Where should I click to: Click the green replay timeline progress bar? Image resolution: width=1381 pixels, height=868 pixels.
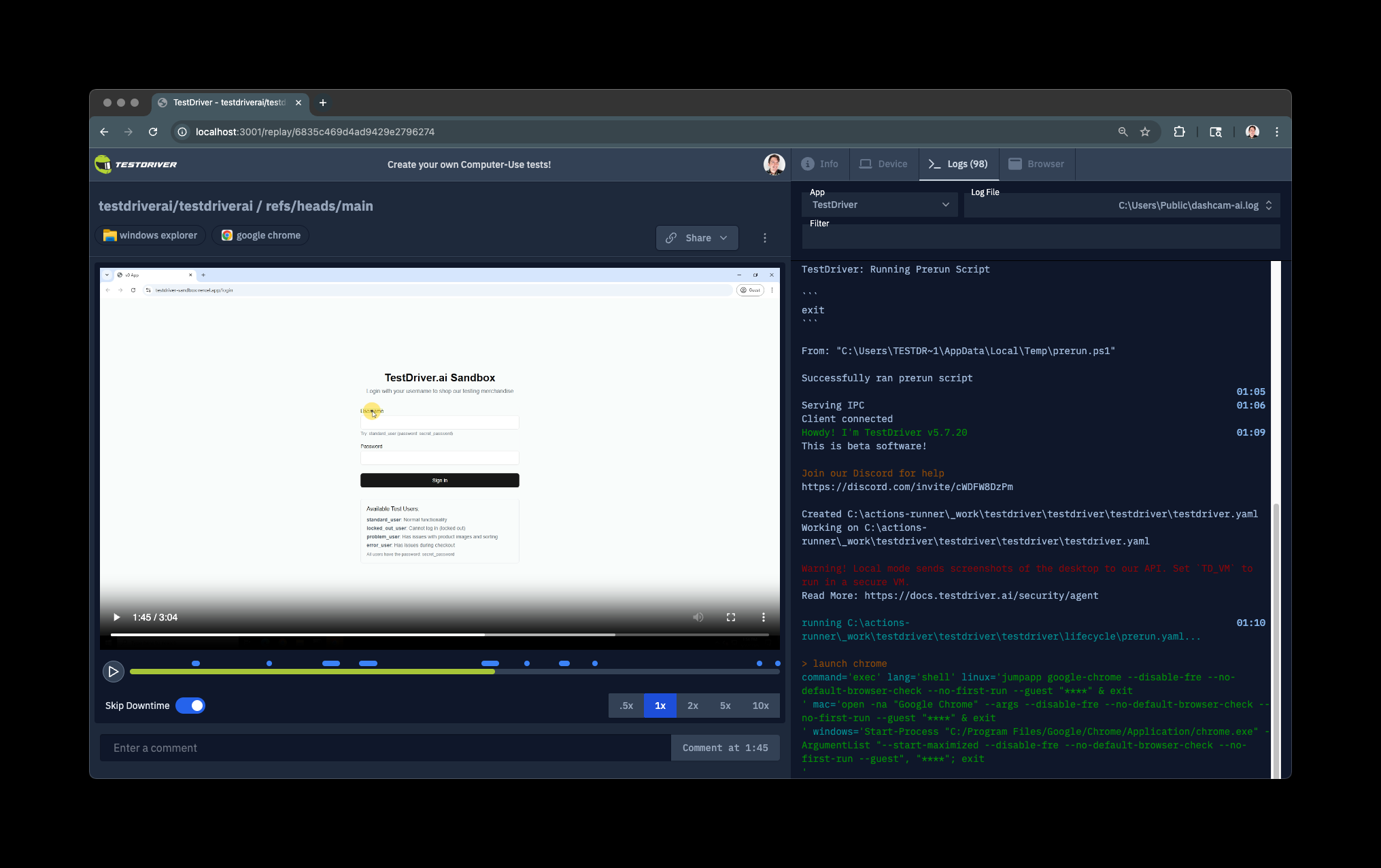pos(313,672)
